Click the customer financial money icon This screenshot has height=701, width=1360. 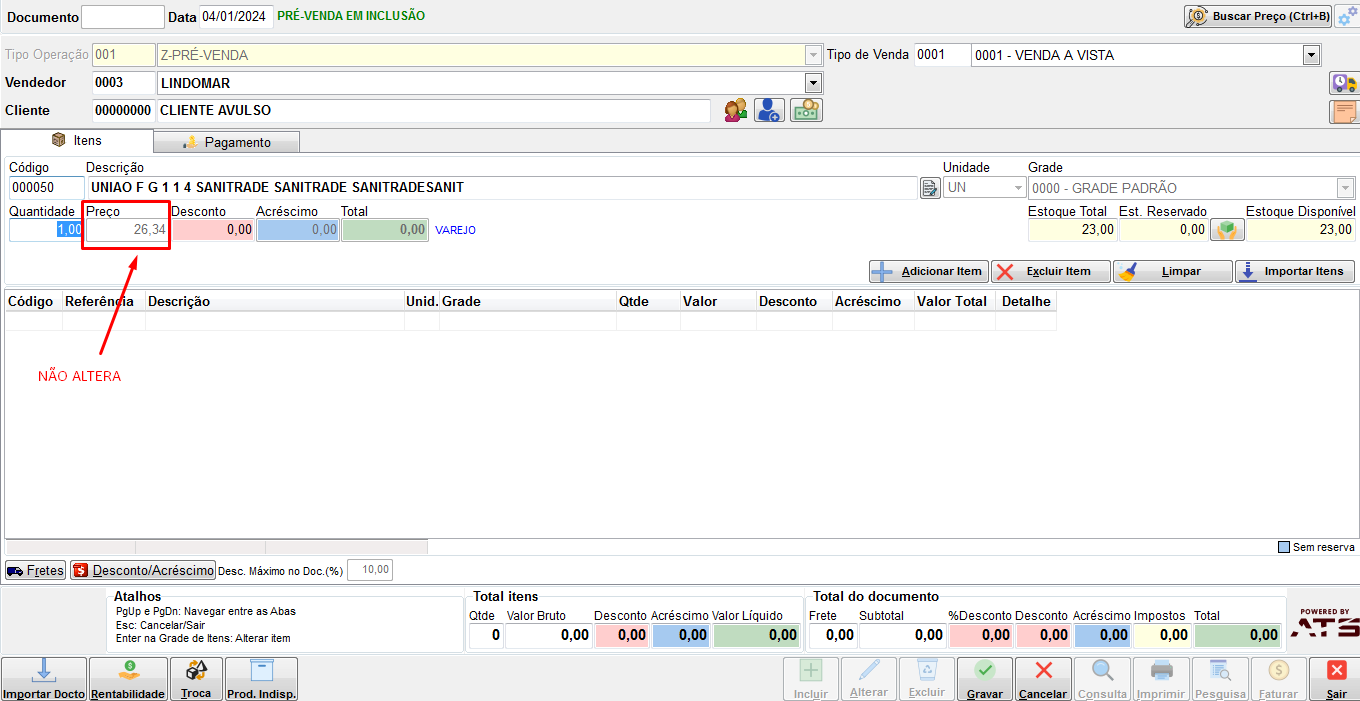[806, 110]
